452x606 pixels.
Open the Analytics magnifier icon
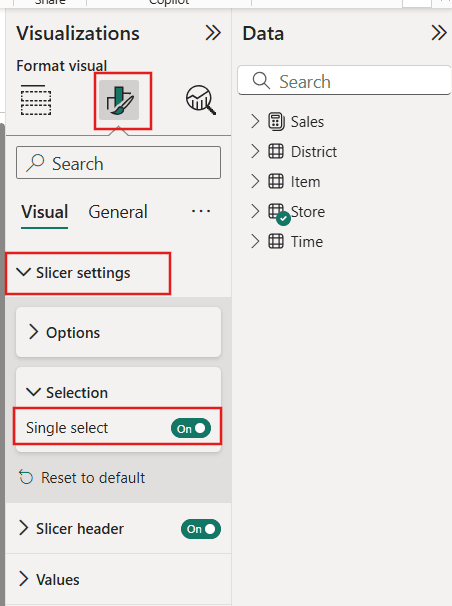pyautogui.click(x=201, y=100)
